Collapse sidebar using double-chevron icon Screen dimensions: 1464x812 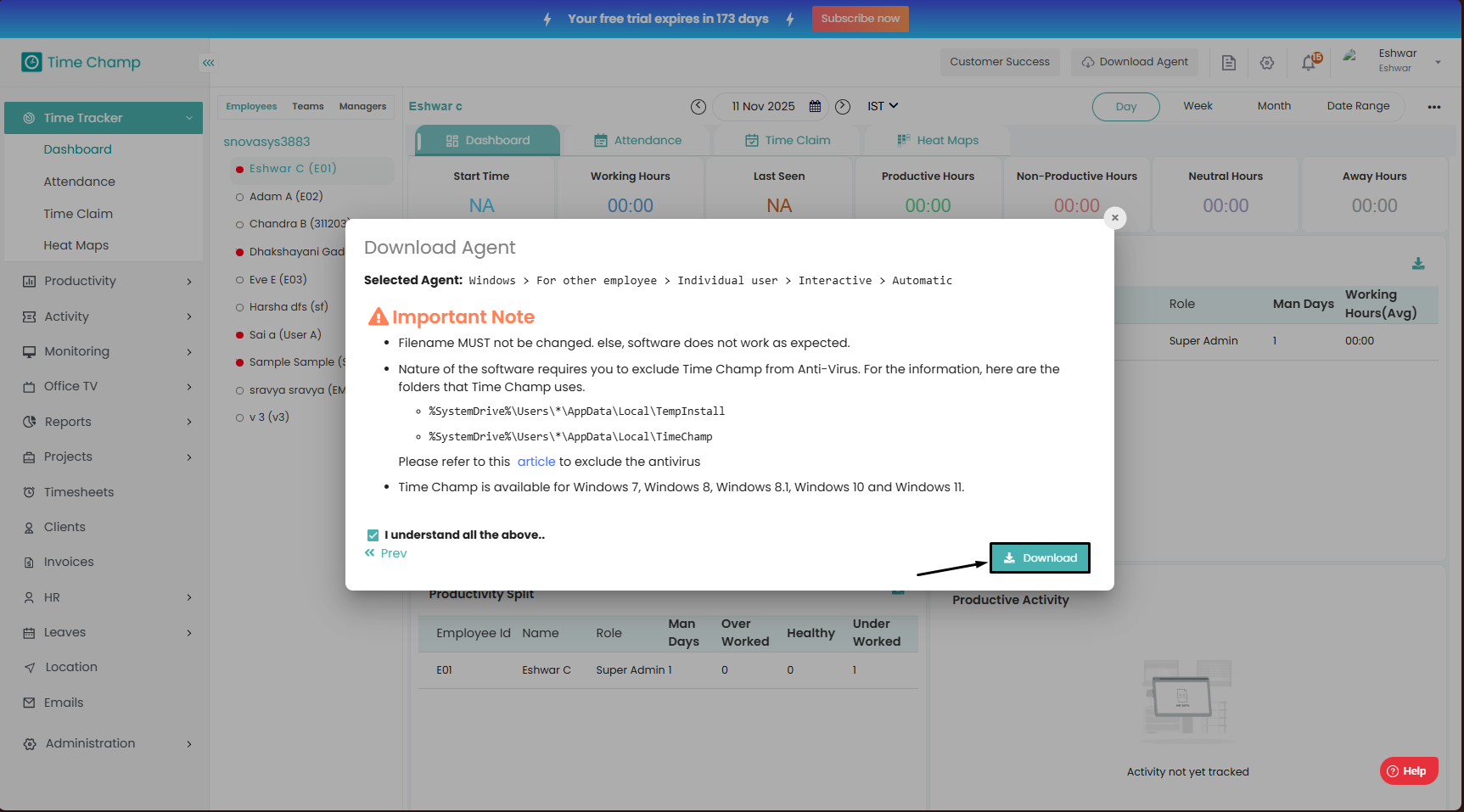(x=208, y=63)
